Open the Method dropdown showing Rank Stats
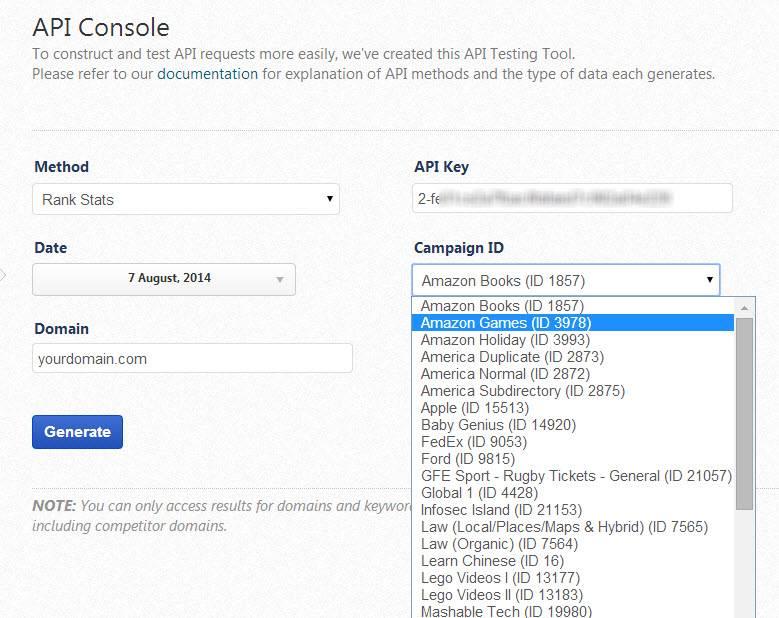The height and width of the screenshot is (618, 779). [x=186, y=199]
